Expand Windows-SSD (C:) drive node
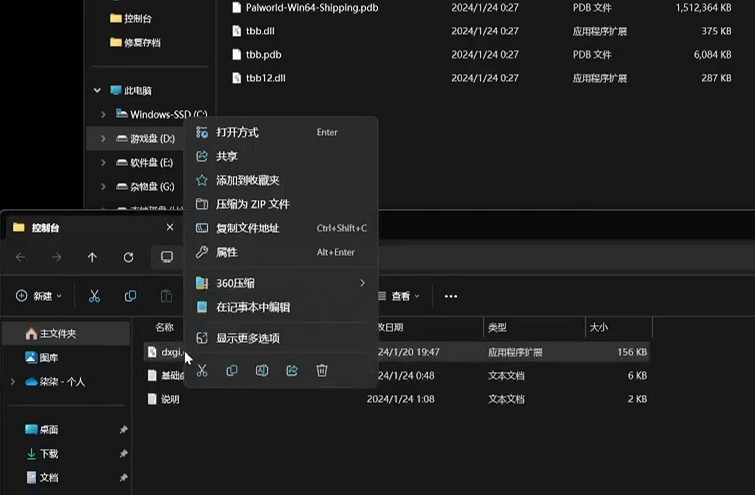Image resolution: width=755 pixels, height=495 pixels. pos(103,115)
